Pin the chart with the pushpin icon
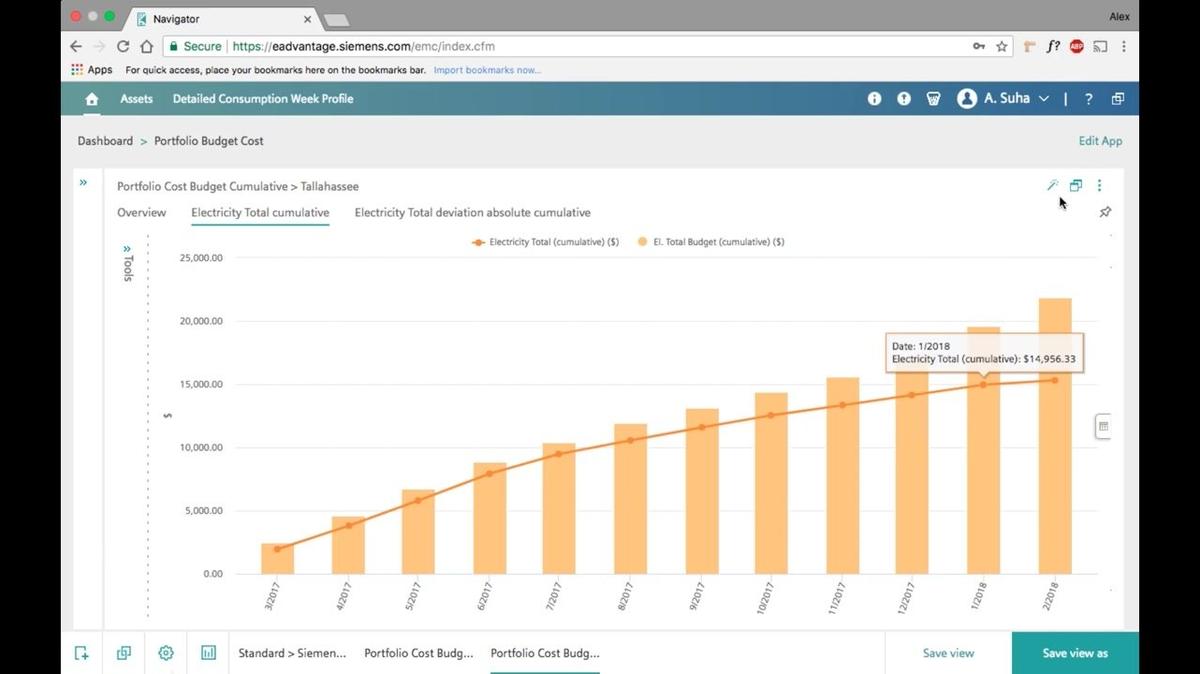This screenshot has height=674, width=1200. pyautogui.click(x=1105, y=212)
